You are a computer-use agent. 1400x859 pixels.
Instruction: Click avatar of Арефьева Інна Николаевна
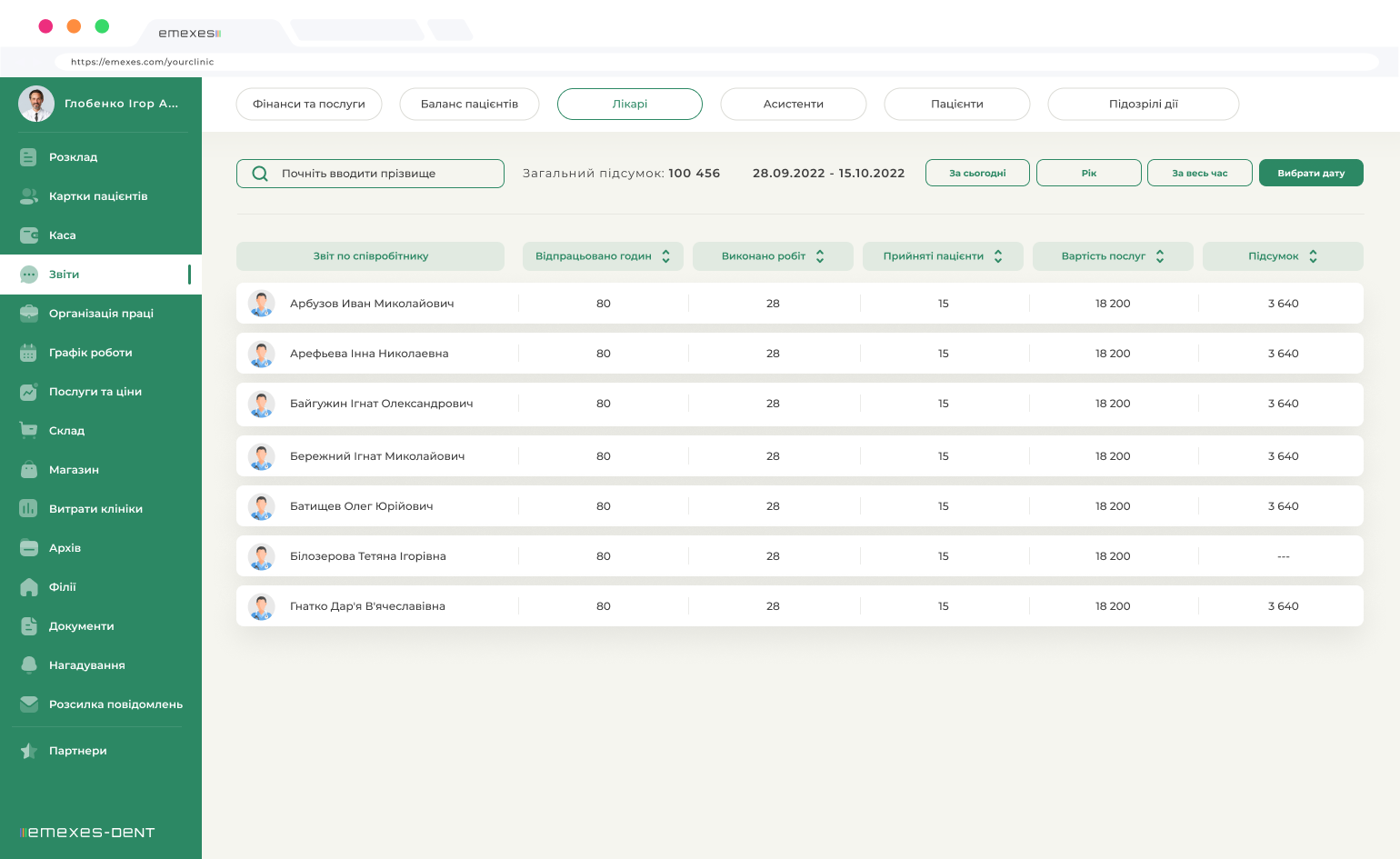pos(261,354)
